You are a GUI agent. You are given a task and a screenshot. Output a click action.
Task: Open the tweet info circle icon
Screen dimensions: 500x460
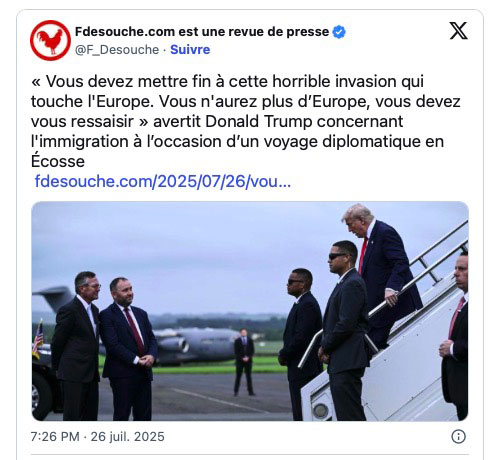458,436
